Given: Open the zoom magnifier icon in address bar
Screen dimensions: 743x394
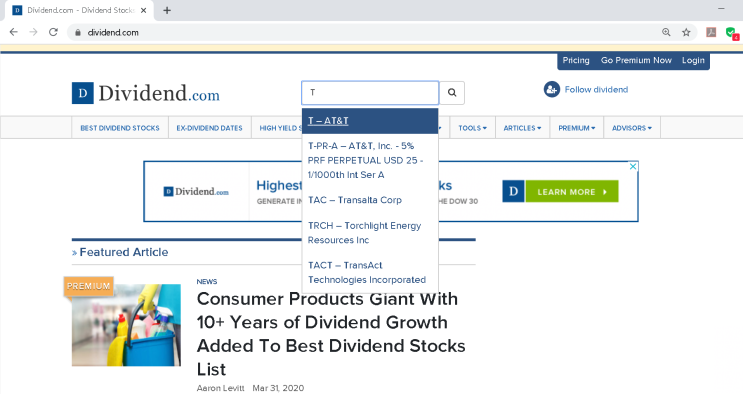Looking at the screenshot, I should pyautogui.click(x=666, y=32).
